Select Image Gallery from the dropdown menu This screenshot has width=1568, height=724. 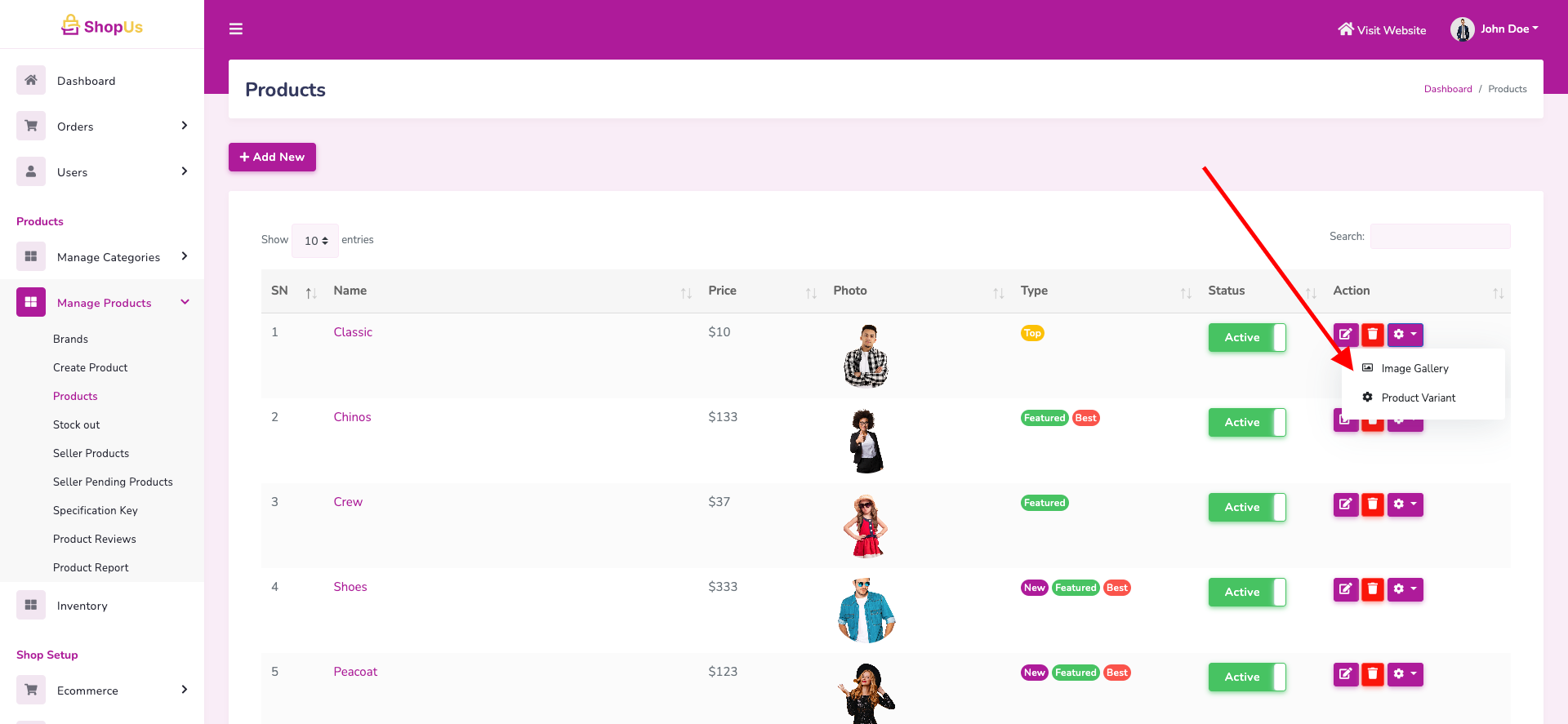[1414, 369]
